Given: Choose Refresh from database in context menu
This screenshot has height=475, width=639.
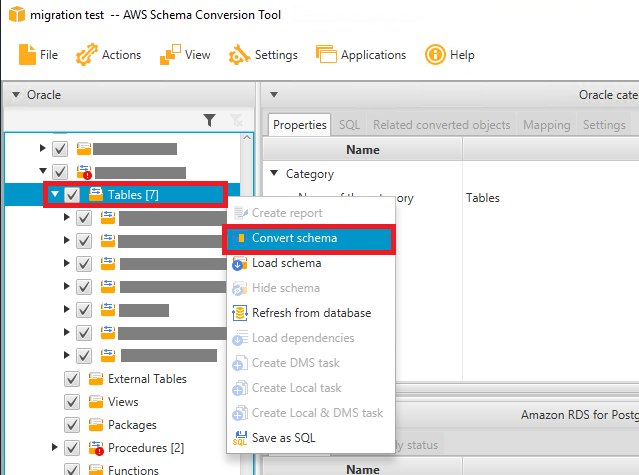Looking at the screenshot, I should pos(311,313).
